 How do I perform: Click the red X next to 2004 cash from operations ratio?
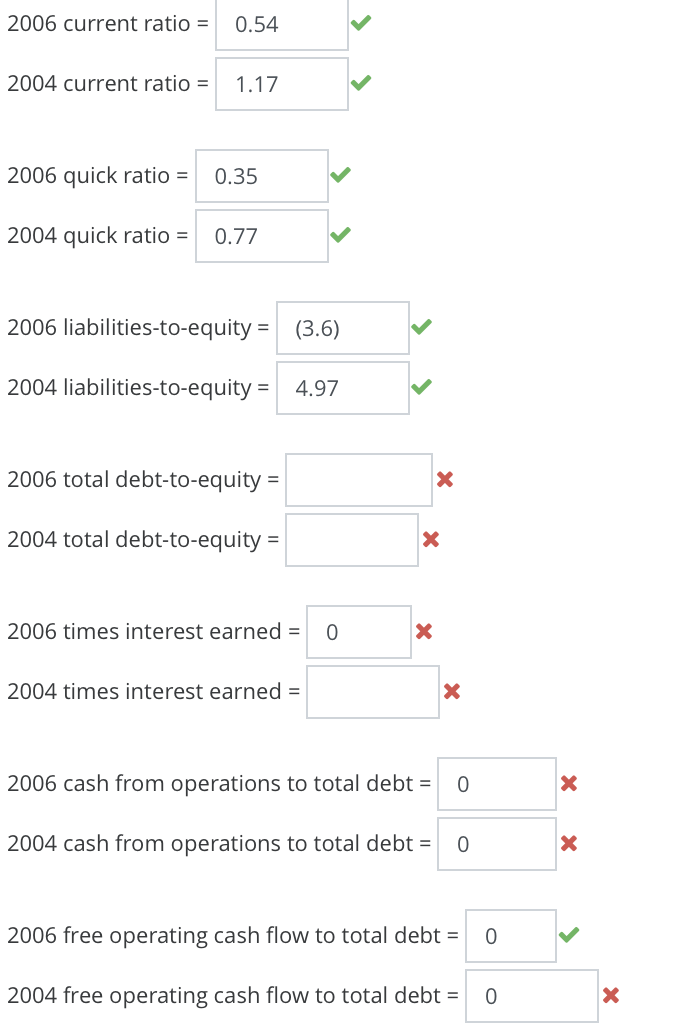click(x=568, y=843)
